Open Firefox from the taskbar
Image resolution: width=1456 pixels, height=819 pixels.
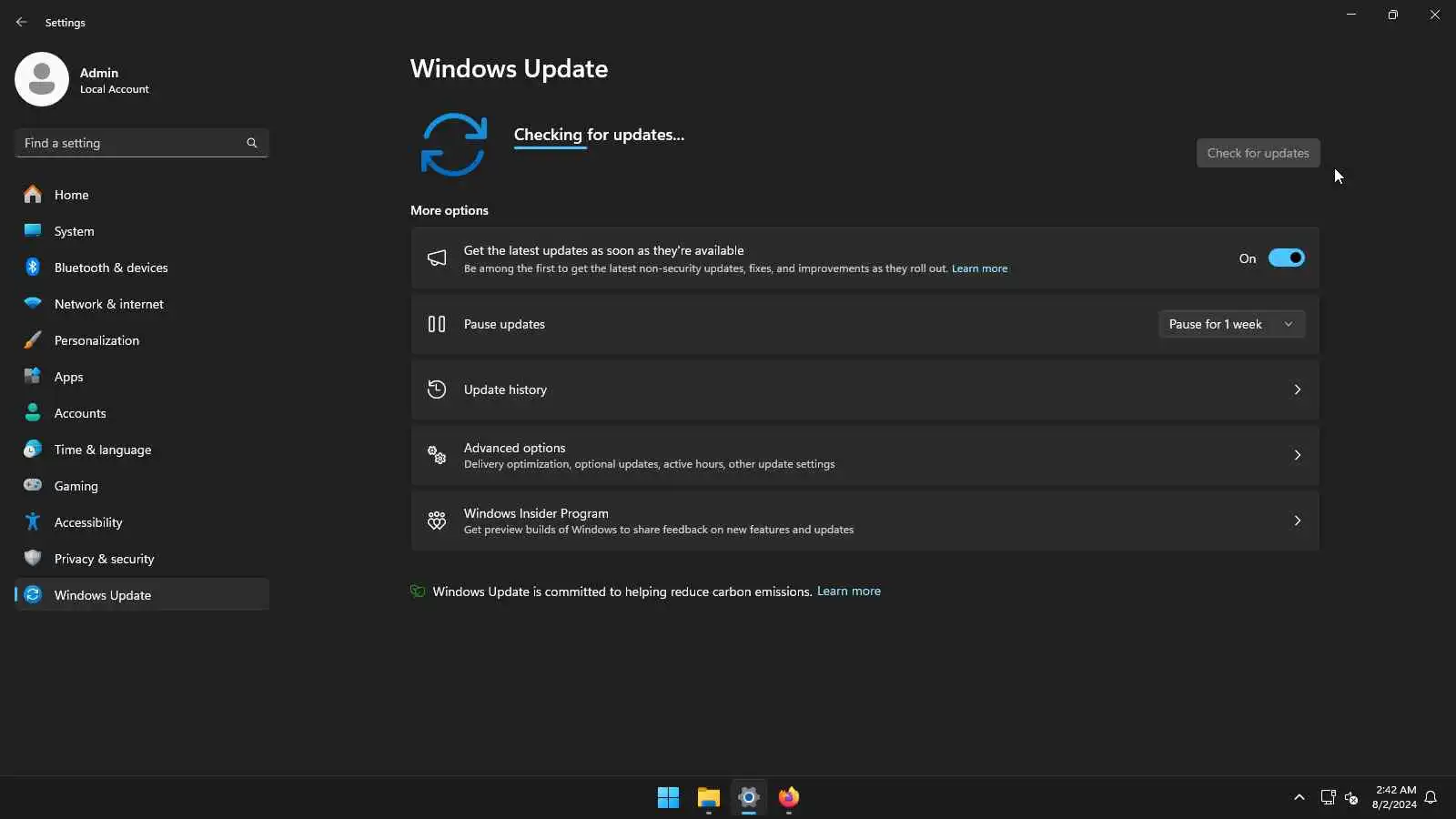pyautogui.click(x=788, y=797)
